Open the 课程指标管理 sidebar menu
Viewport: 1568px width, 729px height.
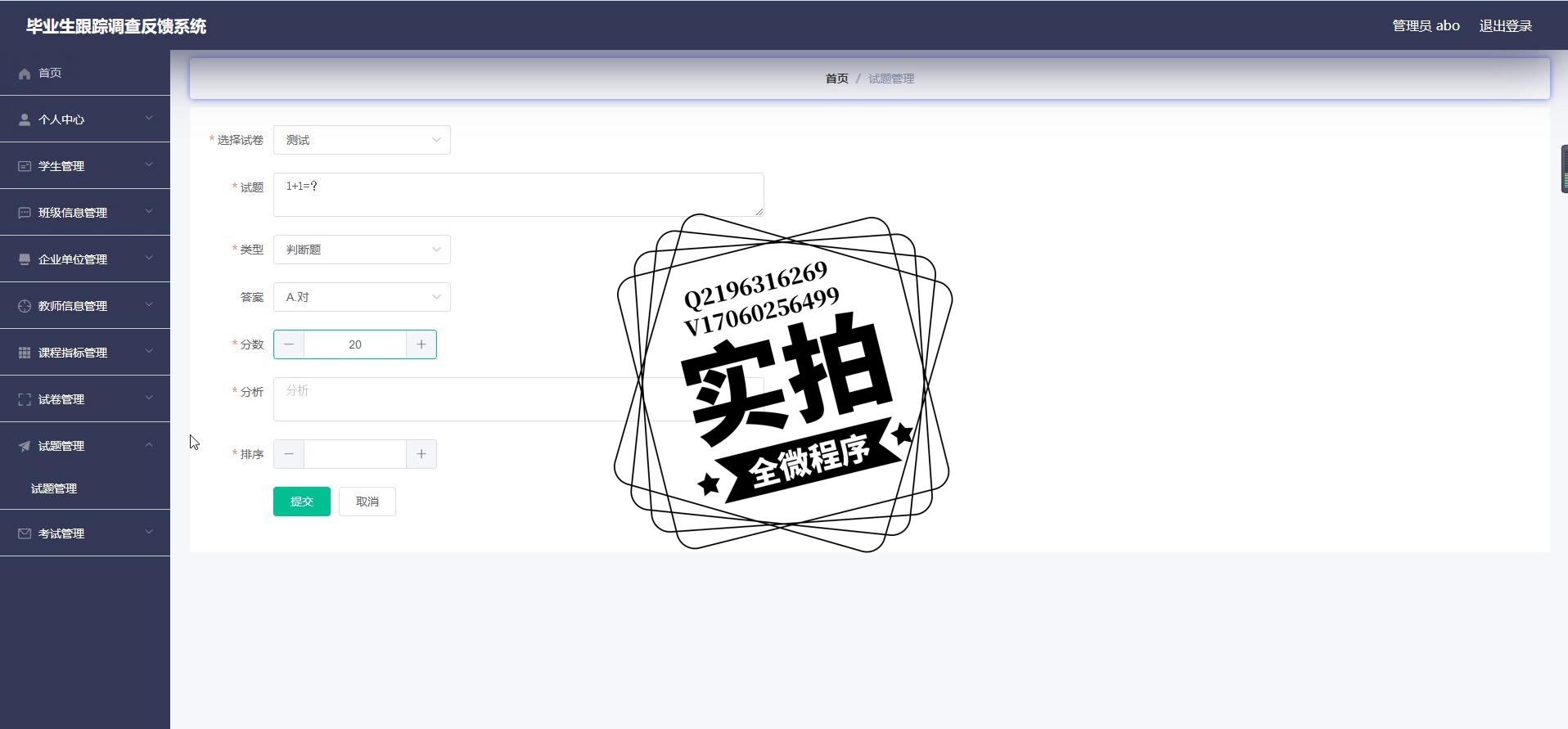coord(85,353)
